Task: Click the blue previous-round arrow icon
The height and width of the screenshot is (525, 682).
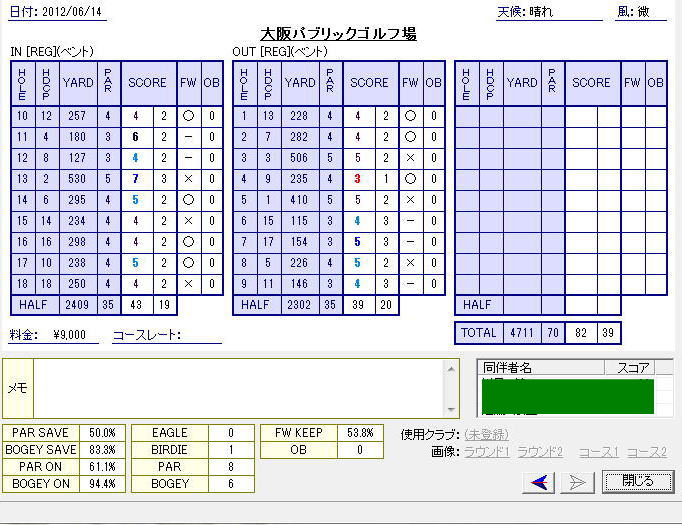Action: (540, 482)
